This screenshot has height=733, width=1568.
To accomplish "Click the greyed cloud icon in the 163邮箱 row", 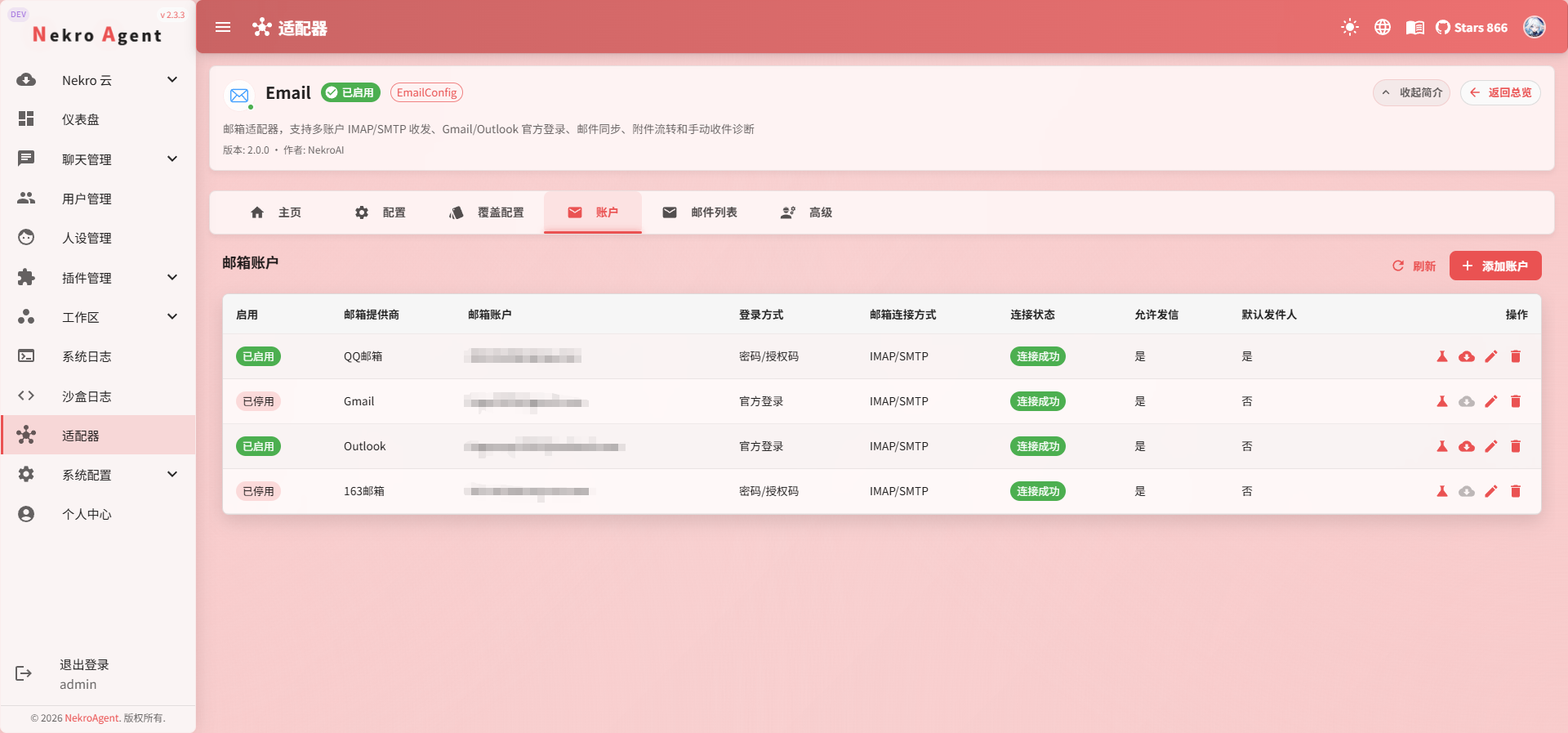I will click(x=1467, y=491).
